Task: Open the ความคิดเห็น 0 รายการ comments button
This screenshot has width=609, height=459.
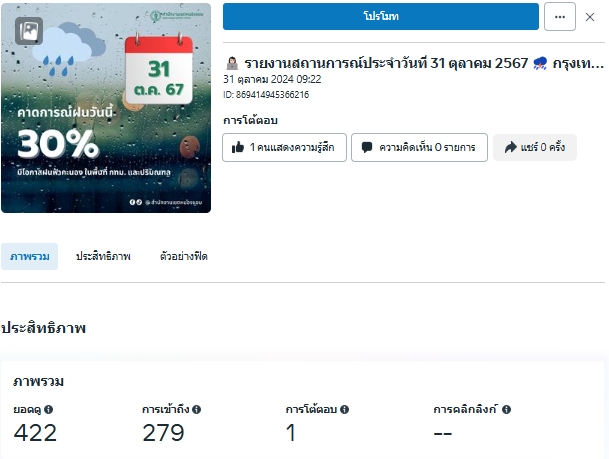Action: (x=419, y=148)
